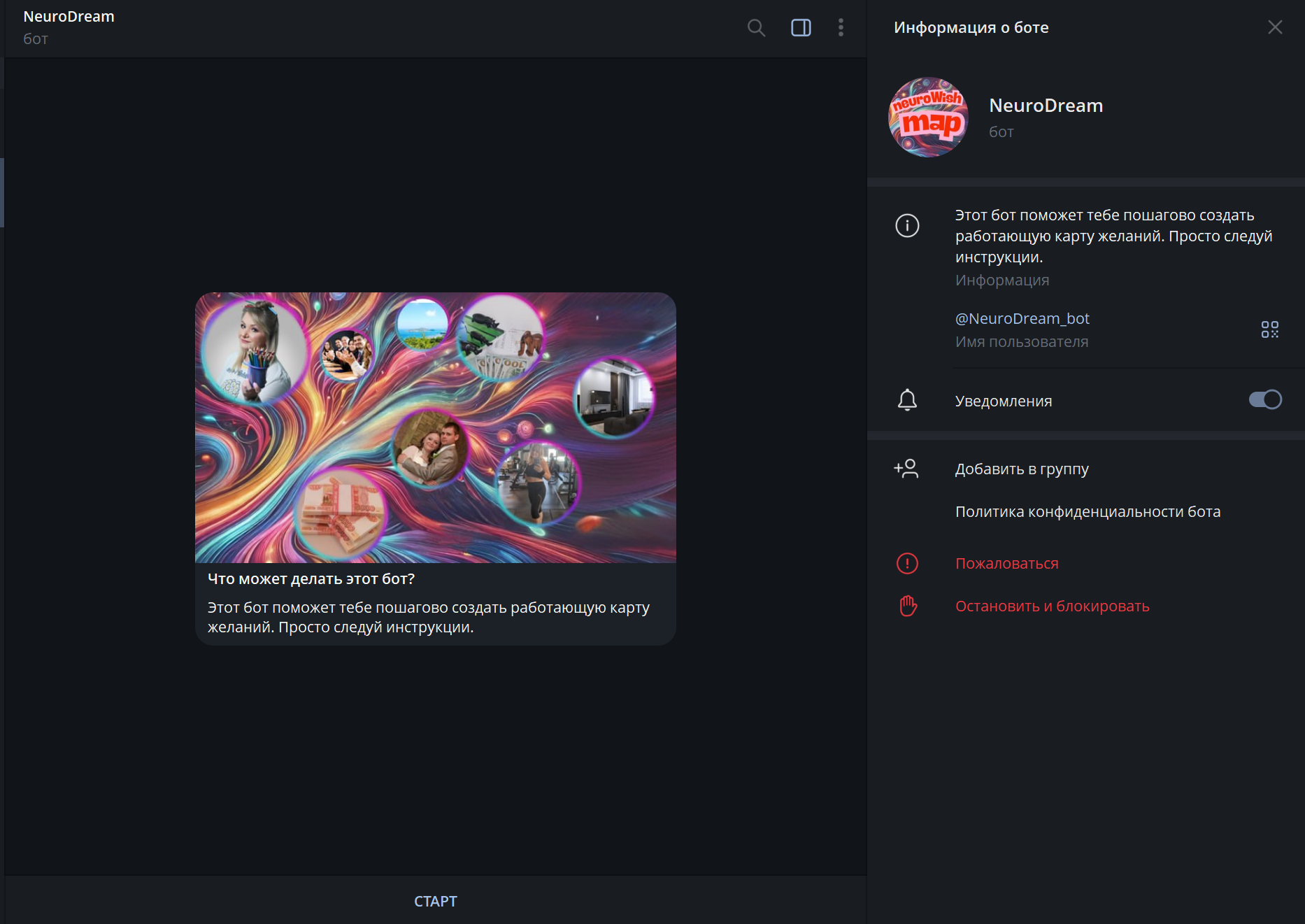Screen dimensions: 1305x924
Task: Select 'Остановить и блокировать' option
Action: 1052,606
